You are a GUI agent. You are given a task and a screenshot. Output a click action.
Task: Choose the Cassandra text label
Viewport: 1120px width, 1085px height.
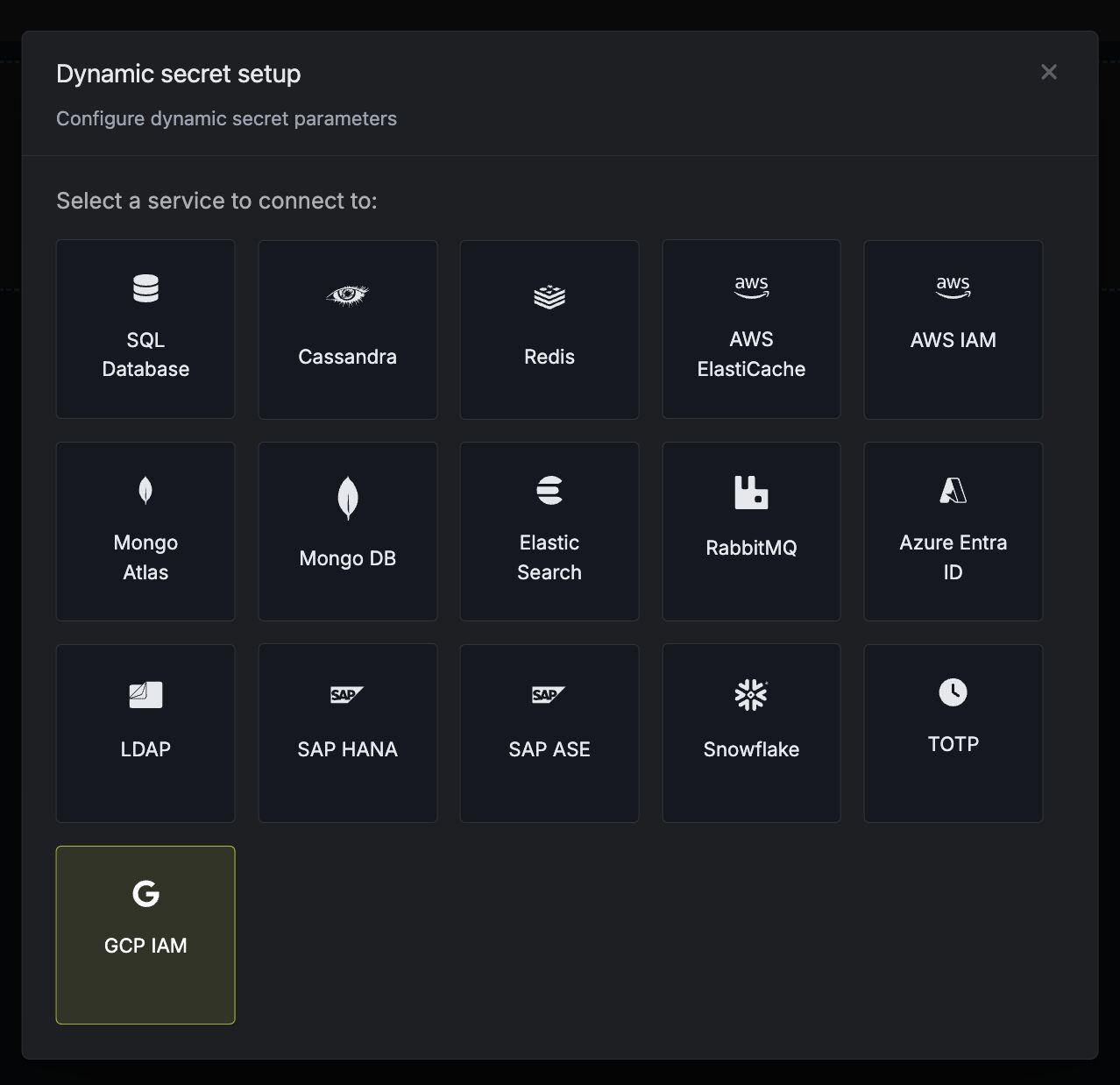(x=347, y=357)
